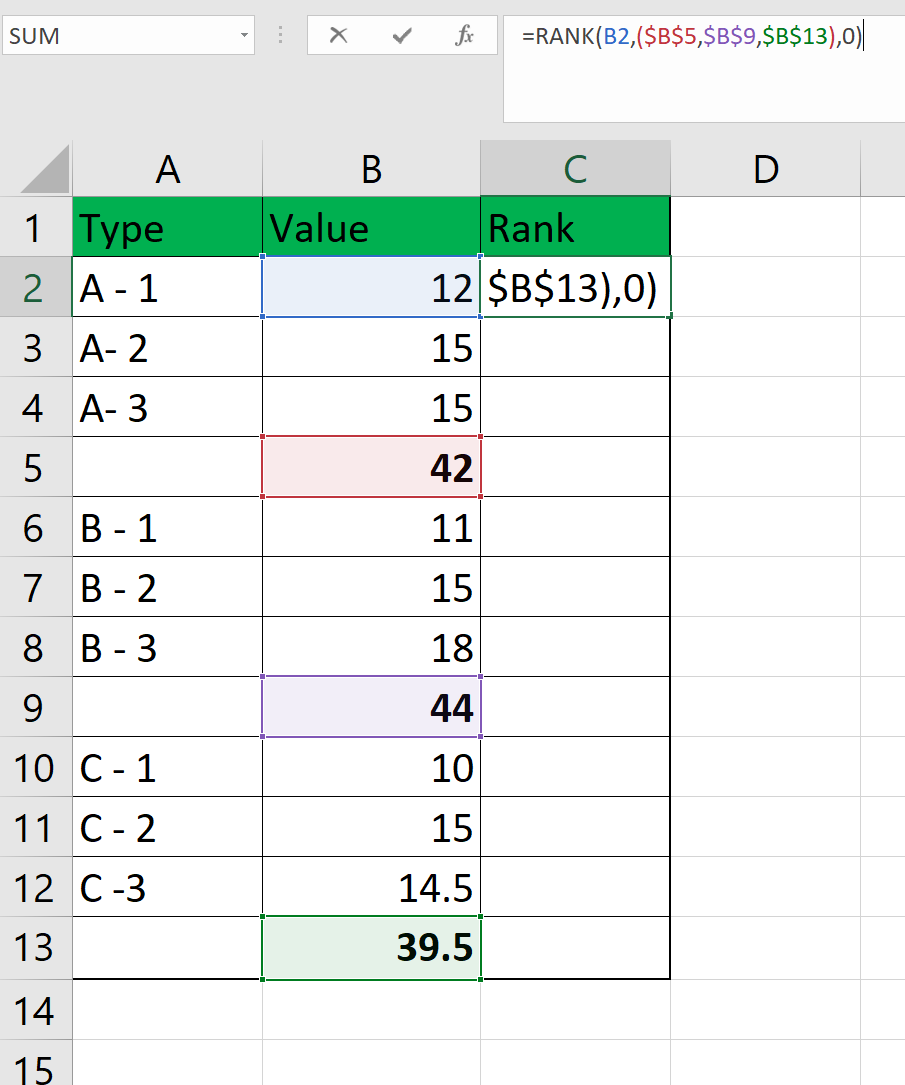Image resolution: width=905 pixels, height=1085 pixels.
Task: Click in the formula bar RANK text
Action: (x=565, y=37)
